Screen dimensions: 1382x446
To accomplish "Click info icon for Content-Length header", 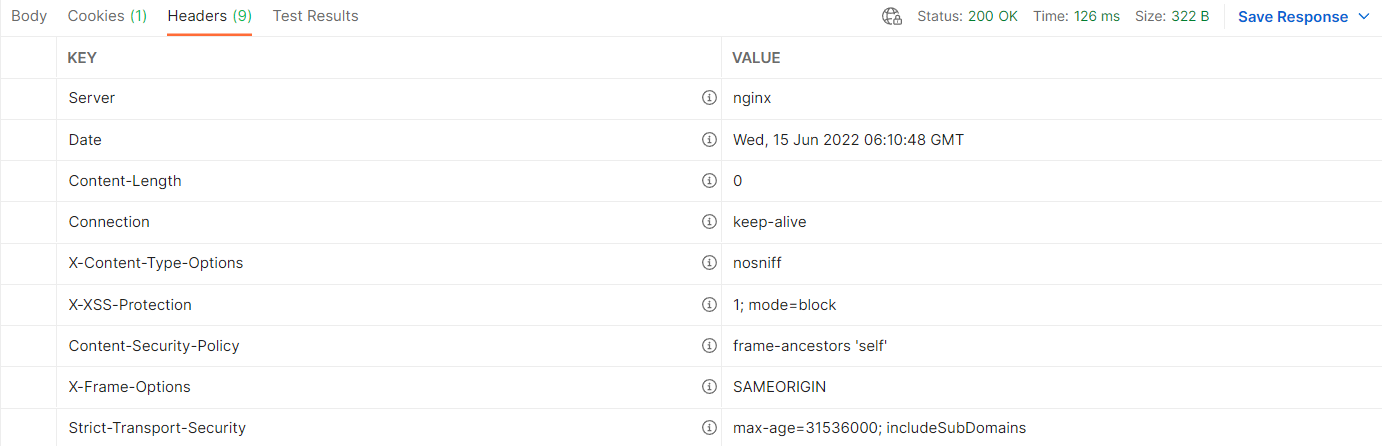I will tap(709, 181).
